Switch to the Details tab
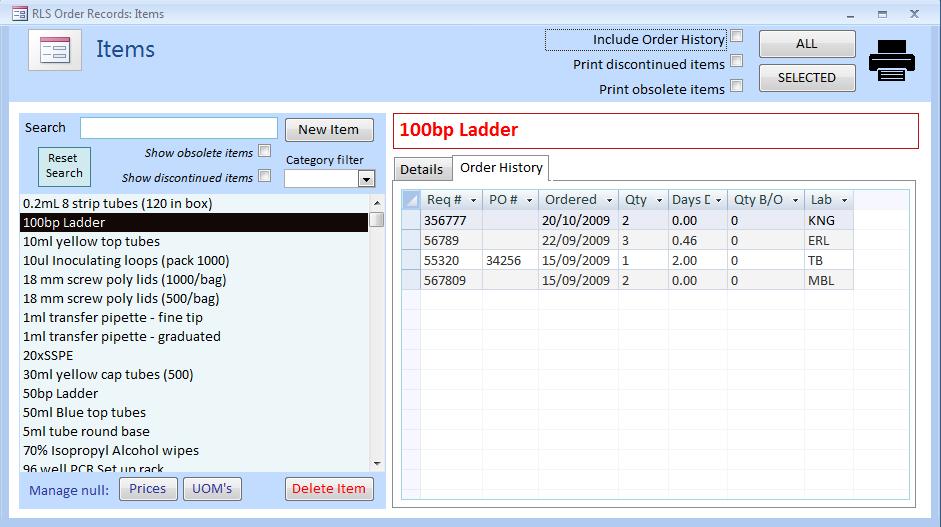 [421, 169]
